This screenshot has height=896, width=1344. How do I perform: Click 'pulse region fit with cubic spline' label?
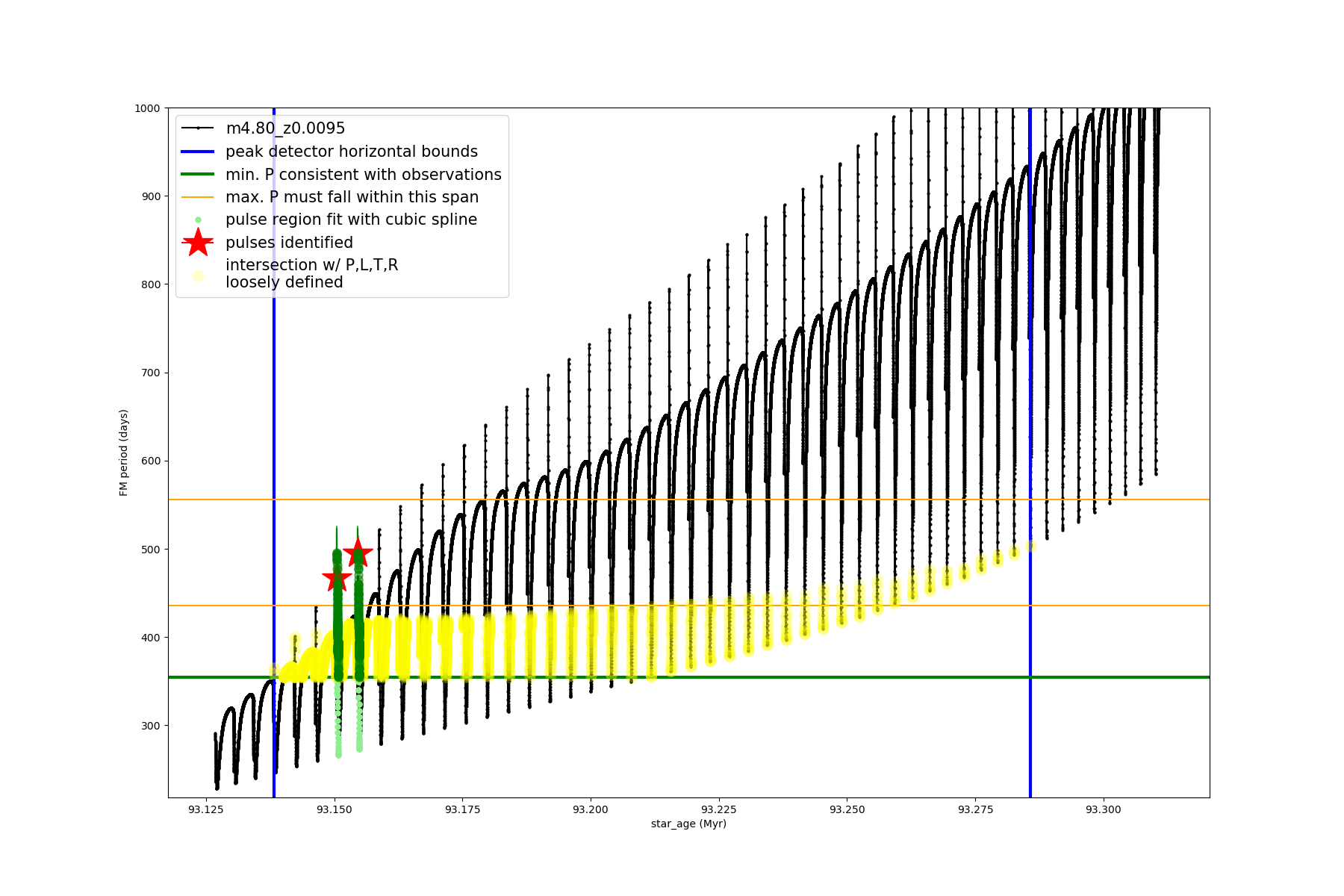click(x=351, y=220)
